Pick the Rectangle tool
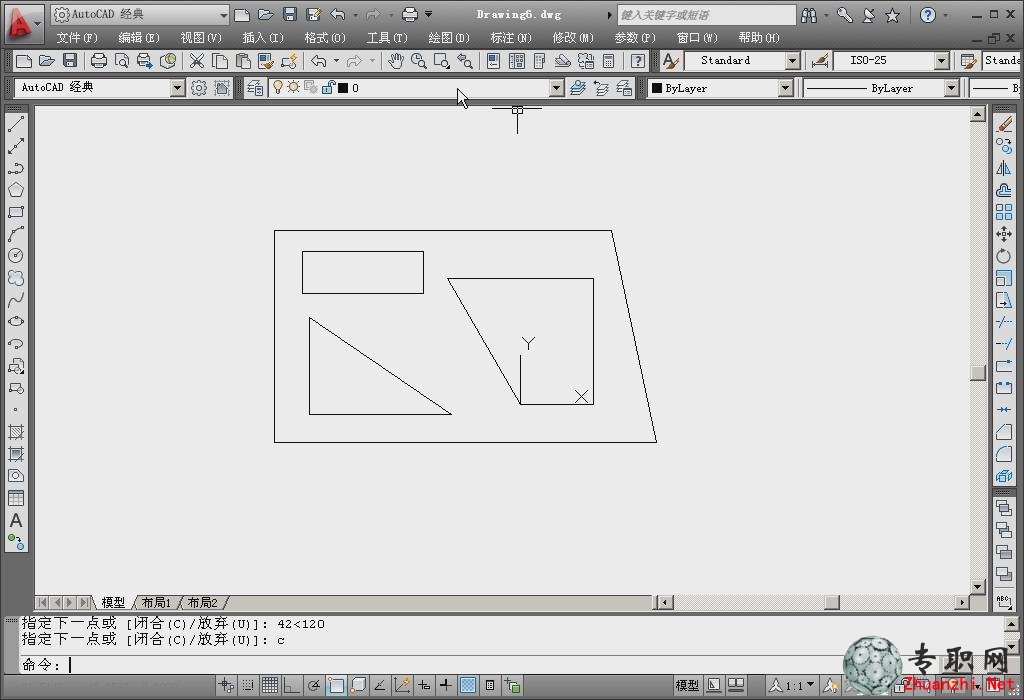 [16, 212]
